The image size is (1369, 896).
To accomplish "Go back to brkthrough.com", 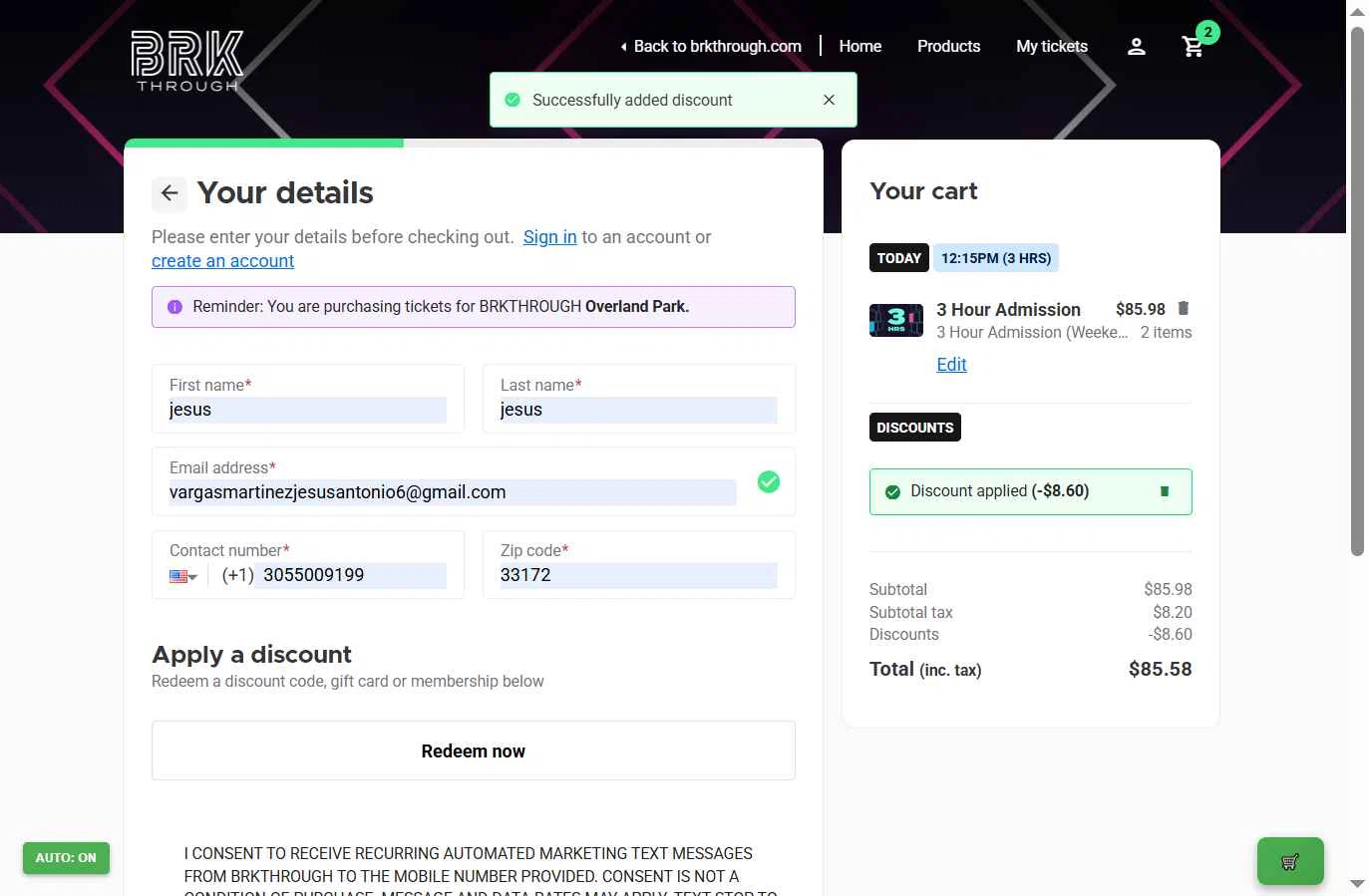I will point(710,47).
